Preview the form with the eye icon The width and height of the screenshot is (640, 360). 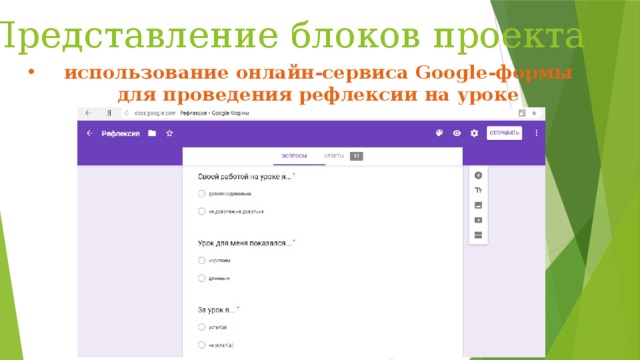point(457,133)
